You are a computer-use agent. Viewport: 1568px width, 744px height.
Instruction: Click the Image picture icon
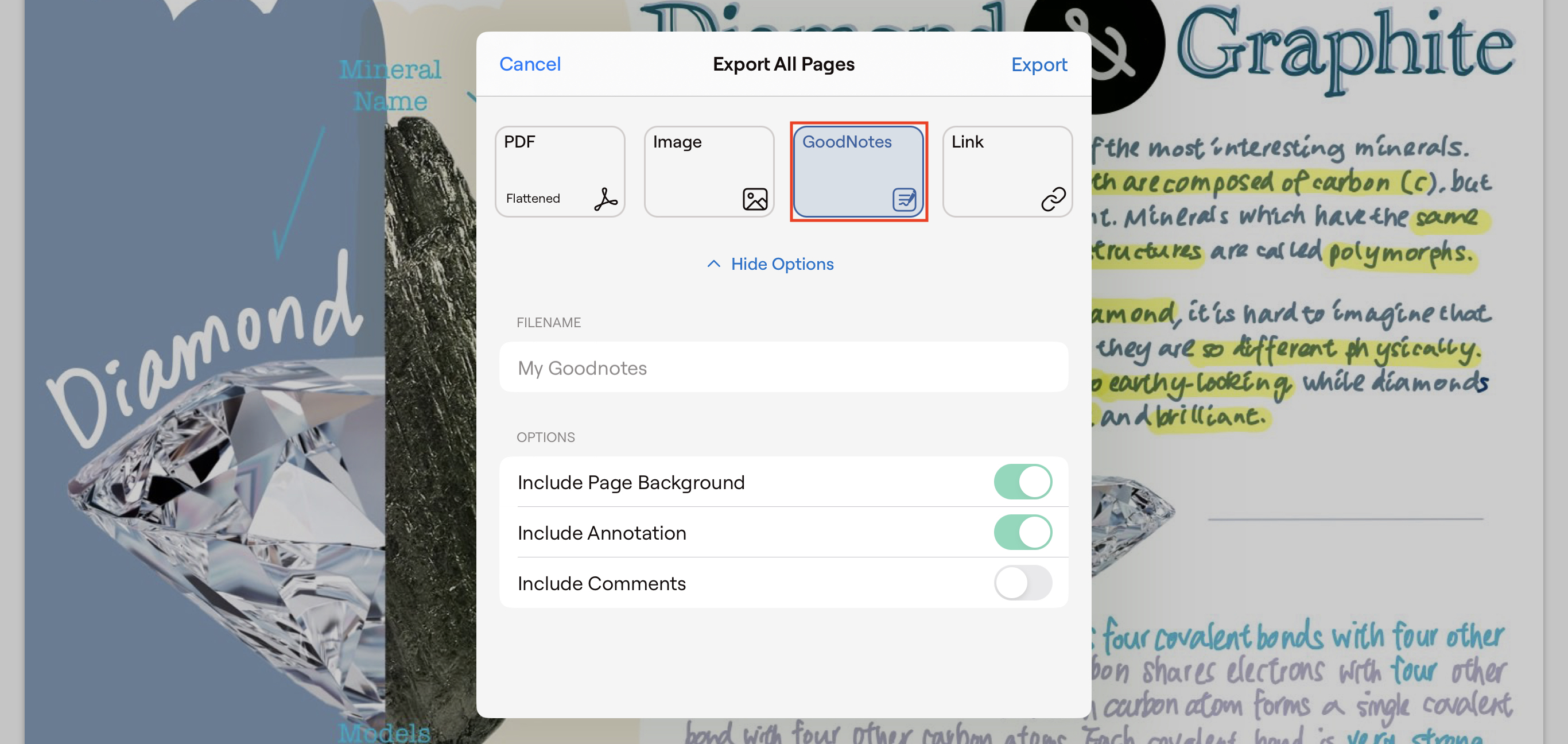click(x=754, y=199)
